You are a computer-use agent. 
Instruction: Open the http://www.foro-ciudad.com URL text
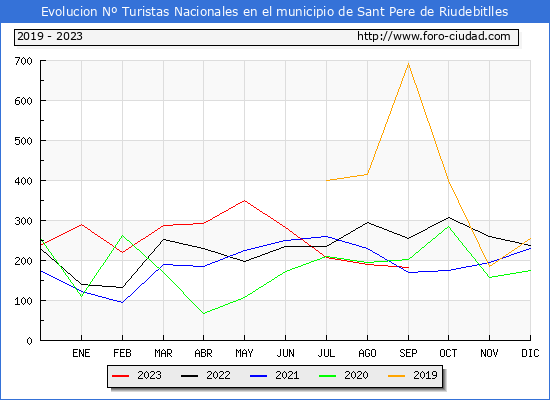point(434,36)
